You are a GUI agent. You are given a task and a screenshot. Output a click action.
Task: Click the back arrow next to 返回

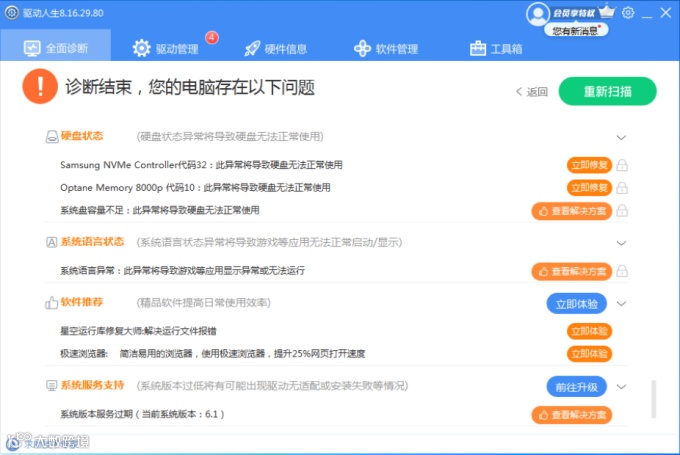tap(519, 92)
